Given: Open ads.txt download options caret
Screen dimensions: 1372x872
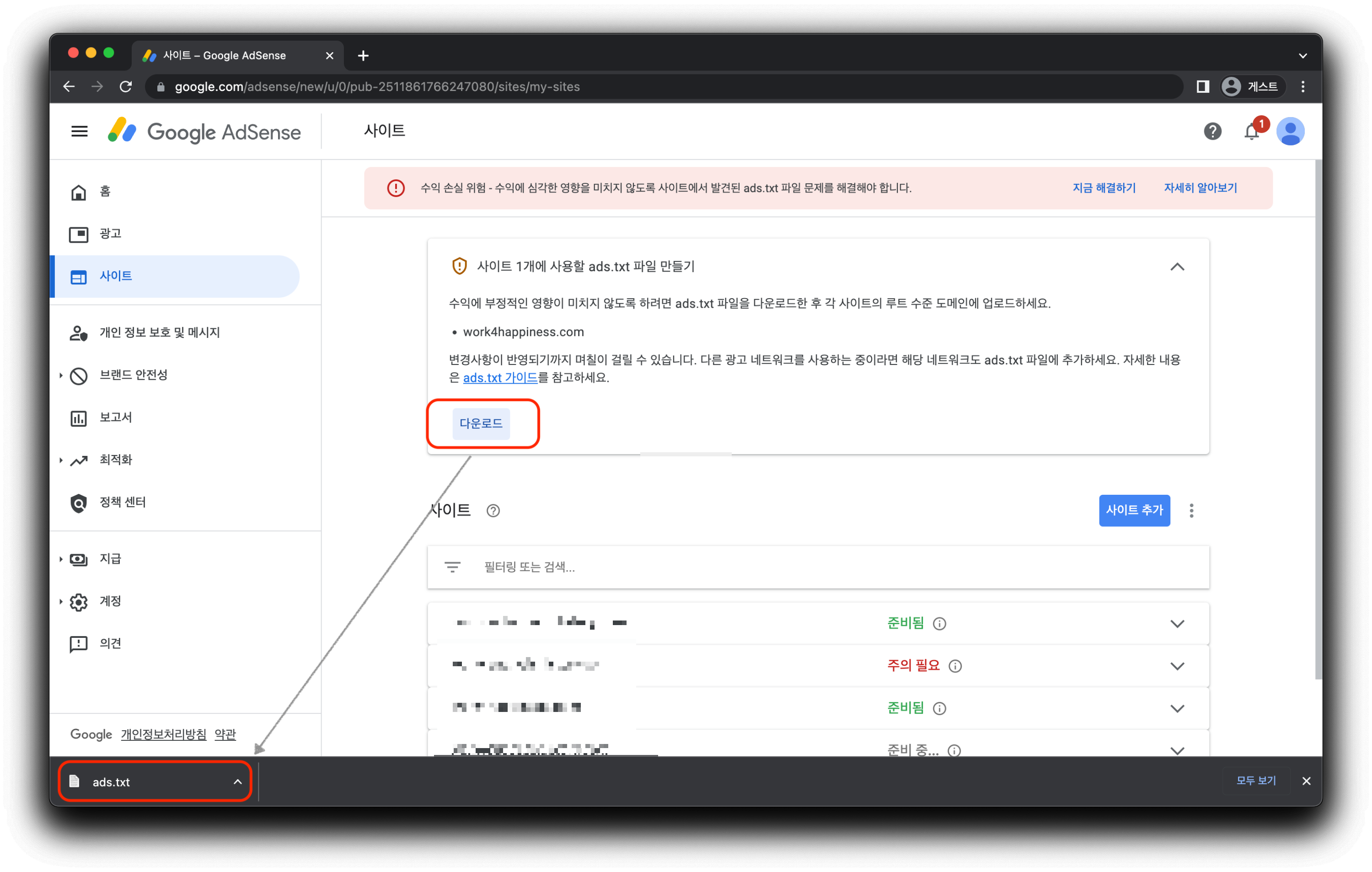Looking at the screenshot, I should (x=238, y=782).
